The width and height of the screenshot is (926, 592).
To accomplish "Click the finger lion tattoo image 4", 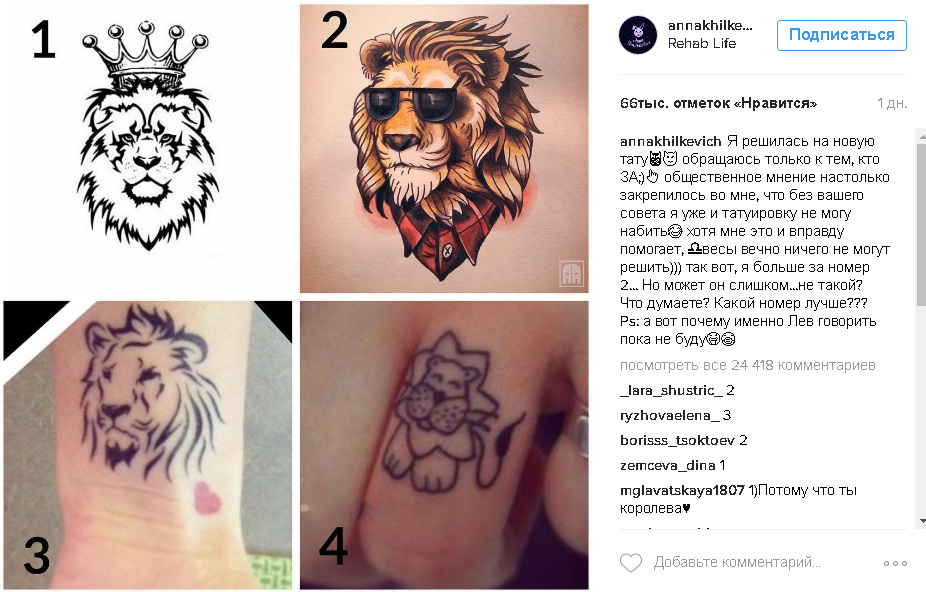I will pyautogui.click(x=444, y=445).
